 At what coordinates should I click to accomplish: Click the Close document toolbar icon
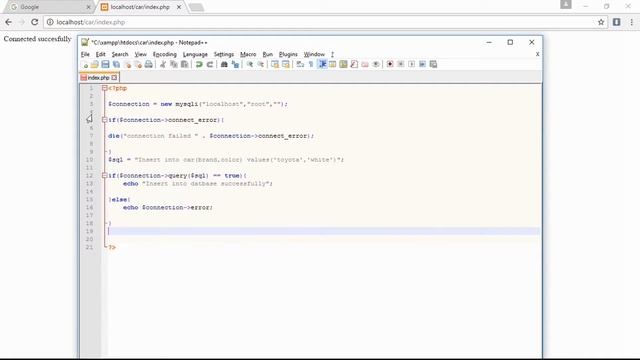coord(127,64)
